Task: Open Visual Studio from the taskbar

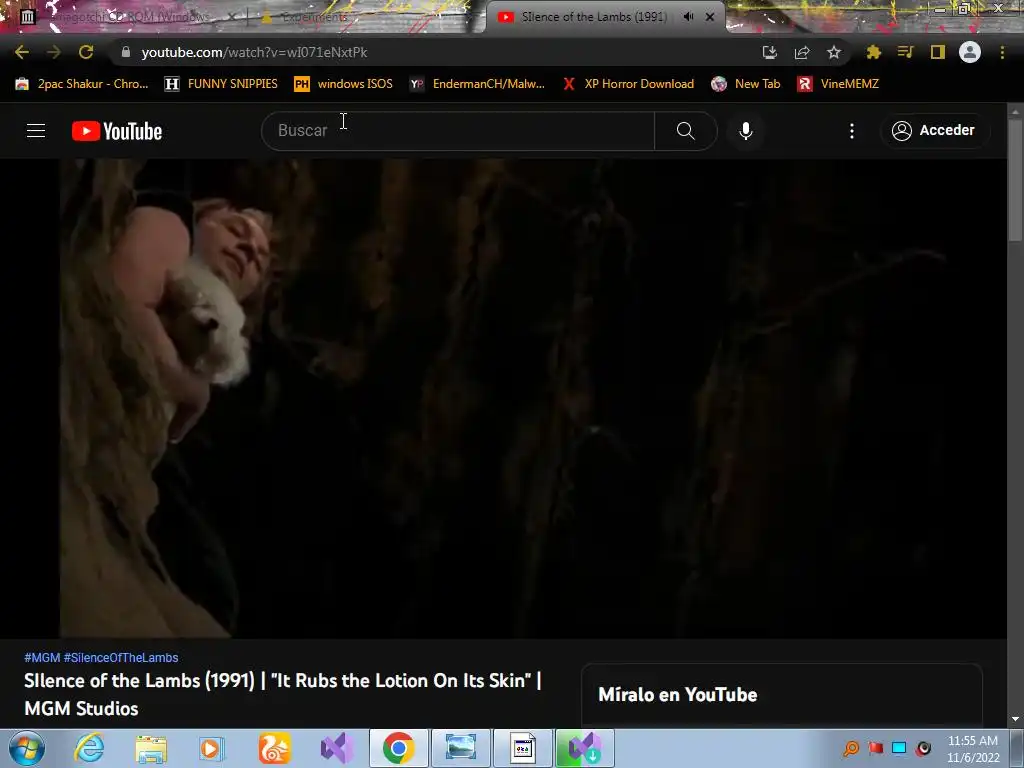Action: click(x=337, y=748)
